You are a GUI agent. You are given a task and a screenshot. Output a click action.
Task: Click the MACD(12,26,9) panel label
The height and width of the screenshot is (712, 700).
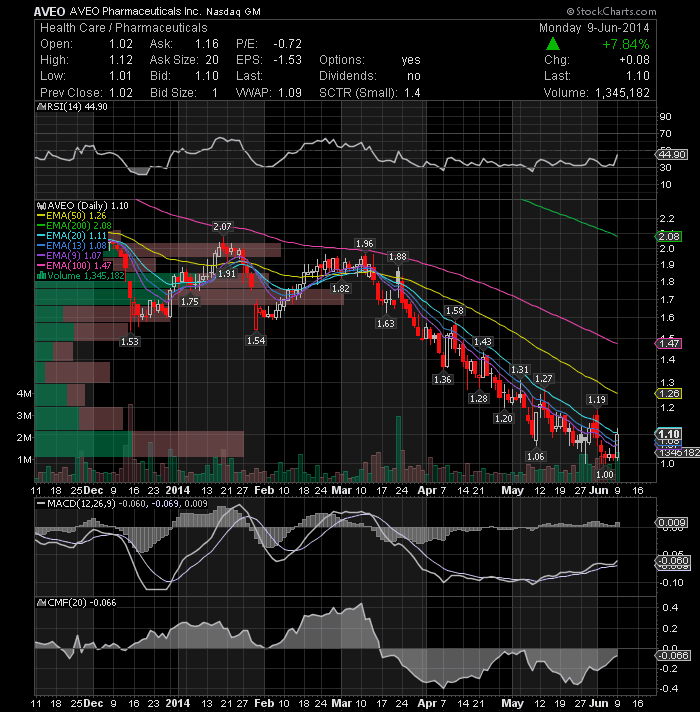tap(82, 504)
